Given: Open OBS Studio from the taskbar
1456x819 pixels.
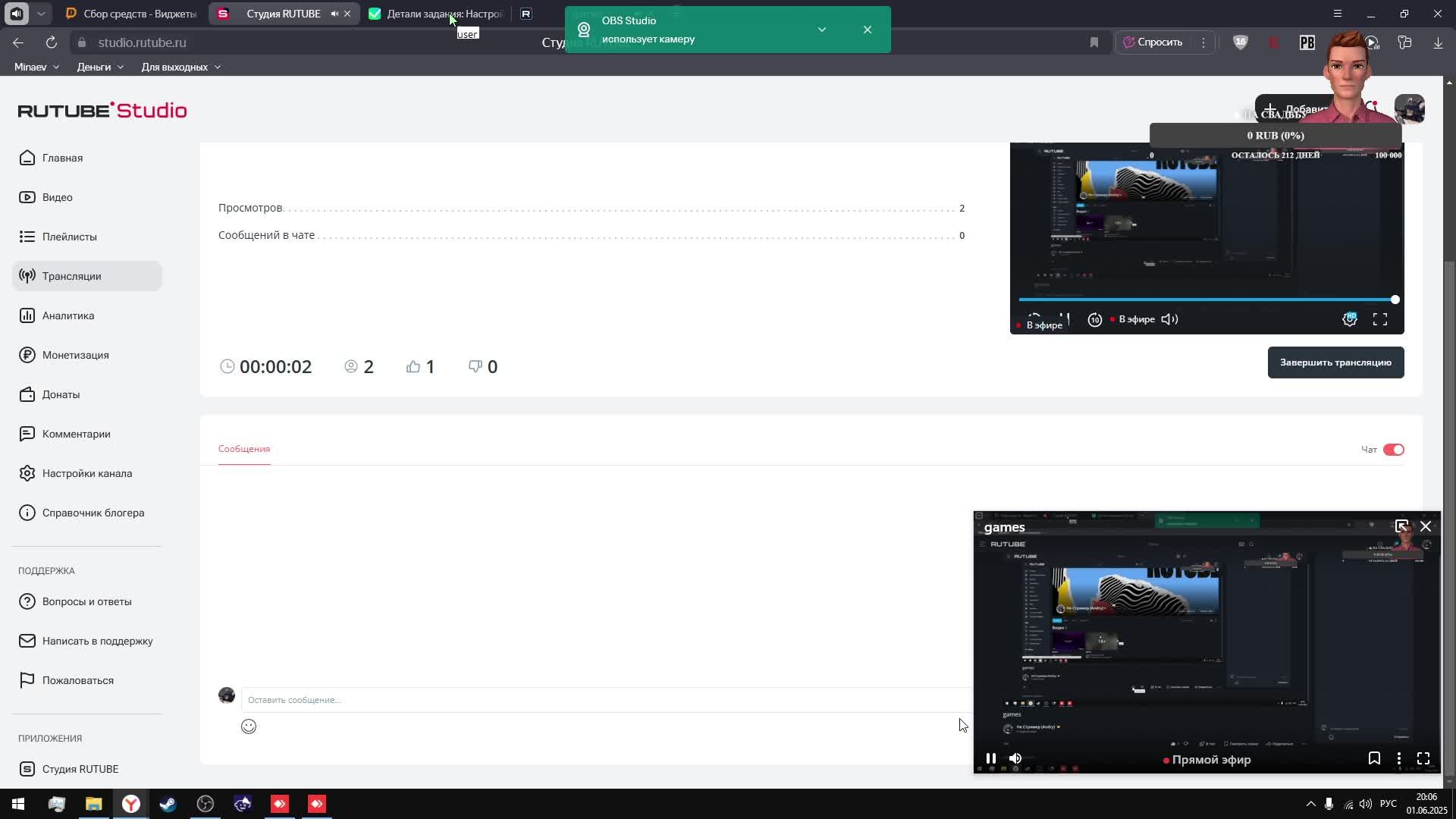Looking at the screenshot, I should [x=205, y=804].
